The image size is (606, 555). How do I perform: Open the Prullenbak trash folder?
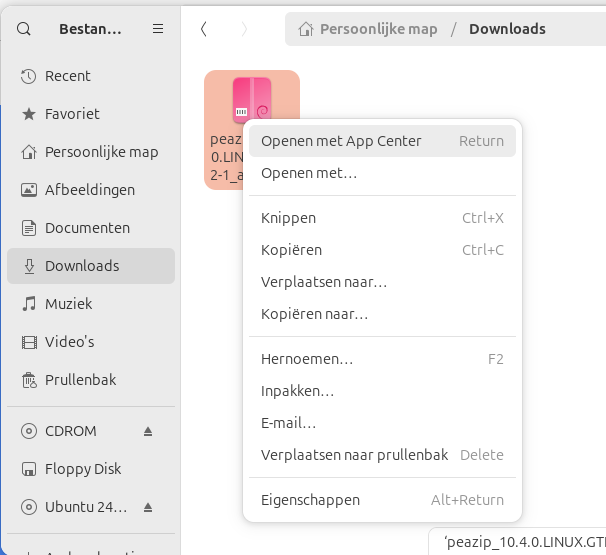click(80, 380)
